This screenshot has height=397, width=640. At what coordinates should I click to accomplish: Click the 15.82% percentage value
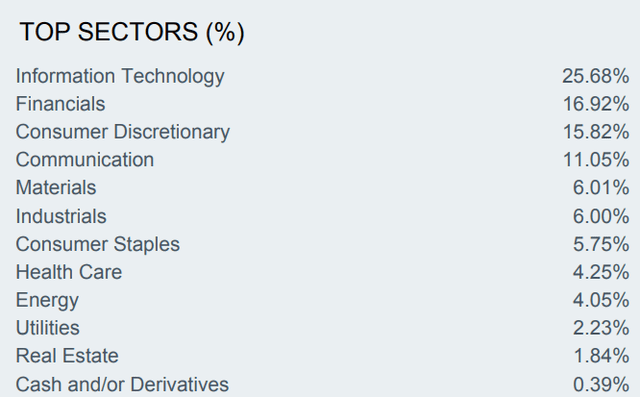coord(596,132)
